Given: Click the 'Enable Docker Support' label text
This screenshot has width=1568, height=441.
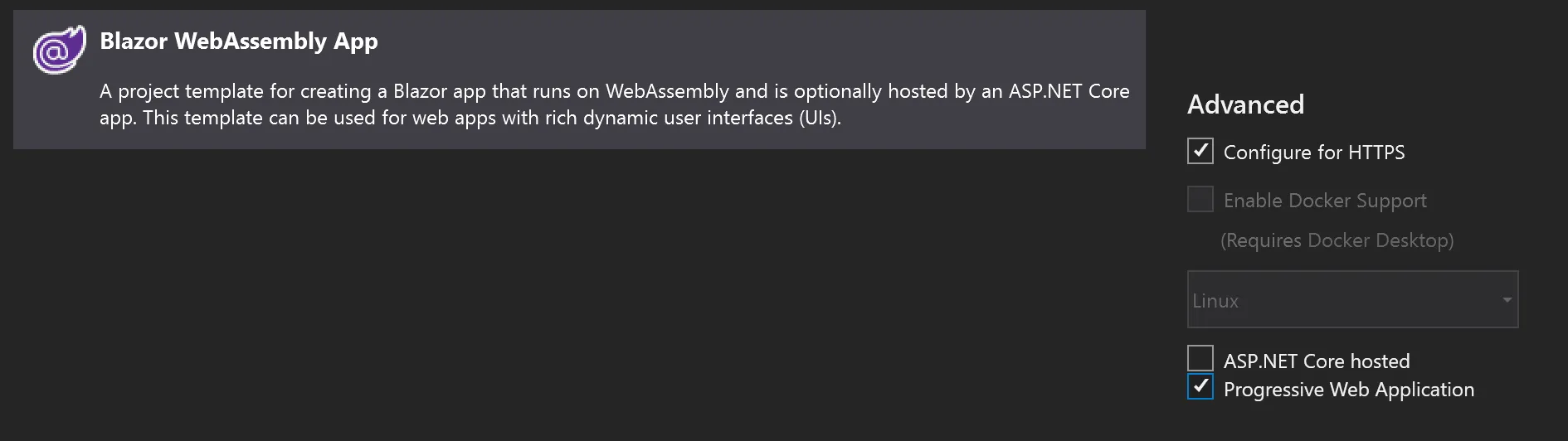Looking at the screenshot, I should [1324, 201].
